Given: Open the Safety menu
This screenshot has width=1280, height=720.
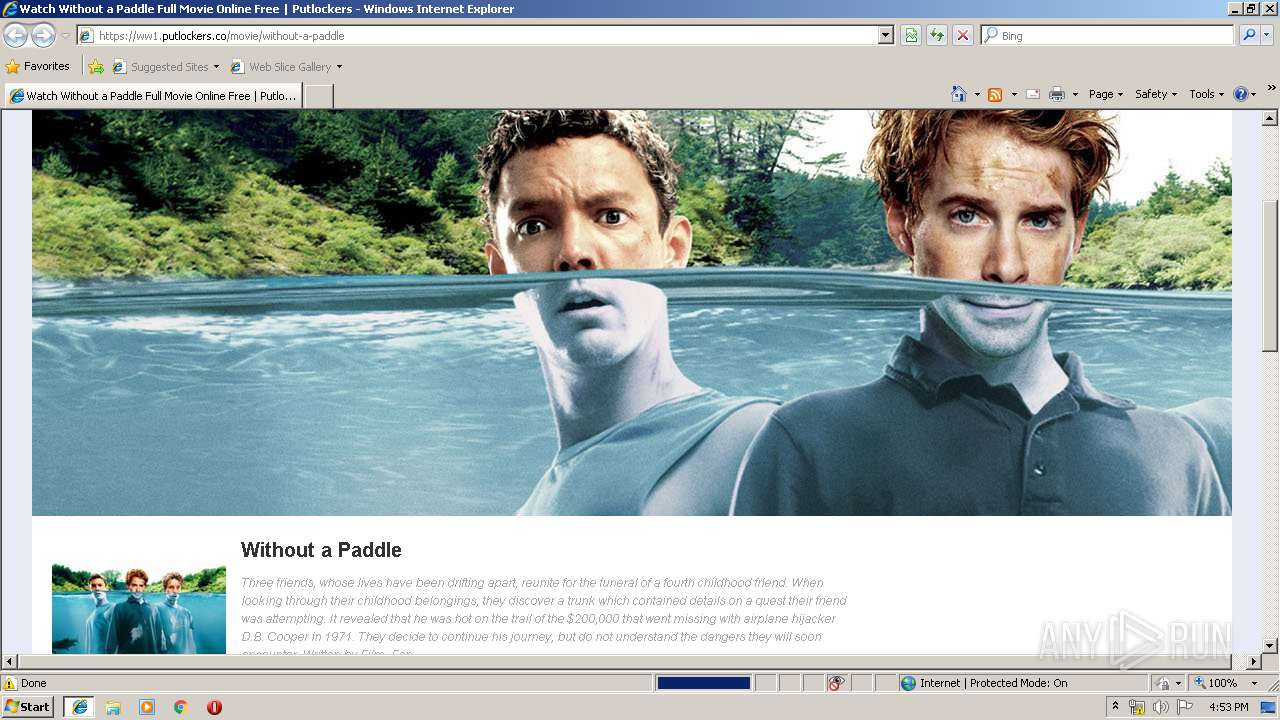Looking at the screenshot, I should 1156,94.
